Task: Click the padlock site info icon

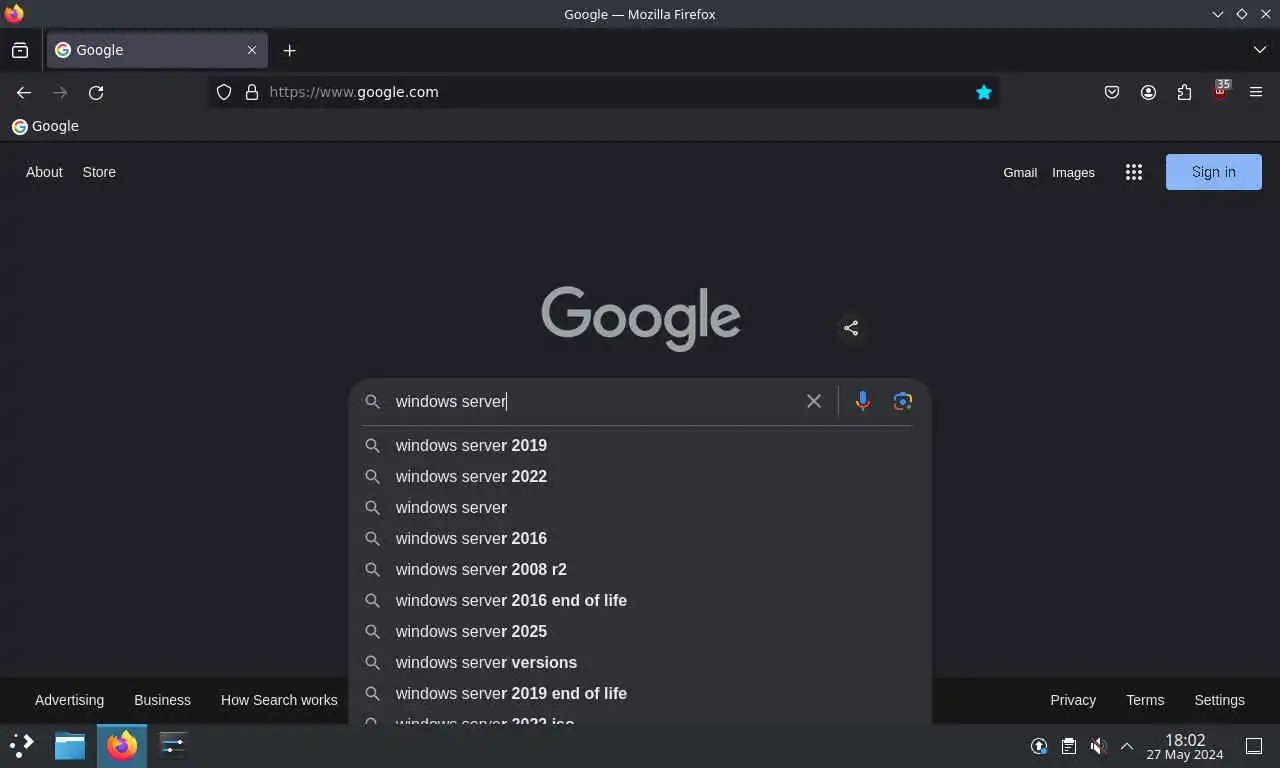Action: pyautogui.click(x=251, y=92)
